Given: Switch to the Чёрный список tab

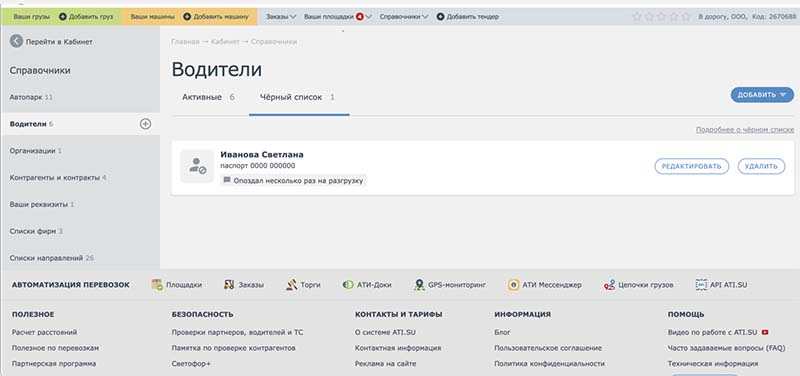Looking at the screenshot, I should pyautogui.click(x=297, y=97).
